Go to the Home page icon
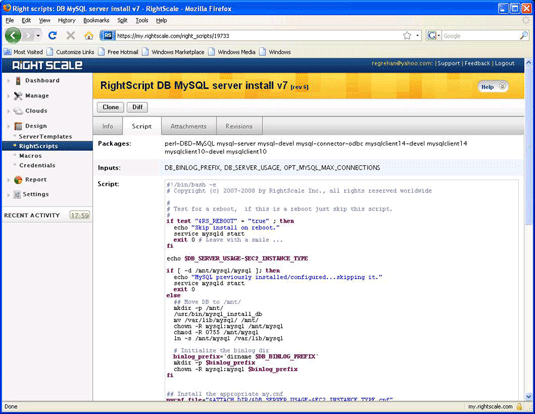Screen dimensions: 535x414 pos(89,35)
